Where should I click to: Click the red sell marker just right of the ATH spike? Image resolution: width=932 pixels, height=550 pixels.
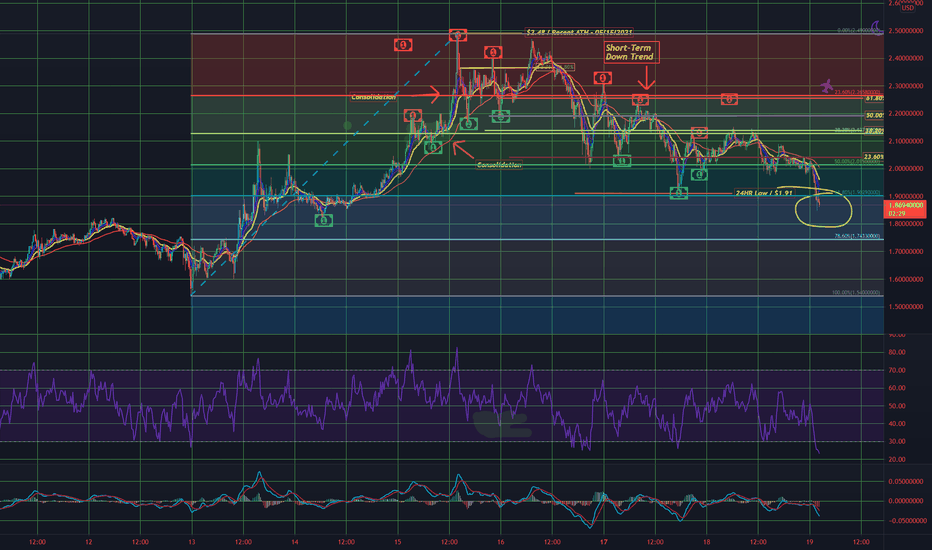click(493, 52)
